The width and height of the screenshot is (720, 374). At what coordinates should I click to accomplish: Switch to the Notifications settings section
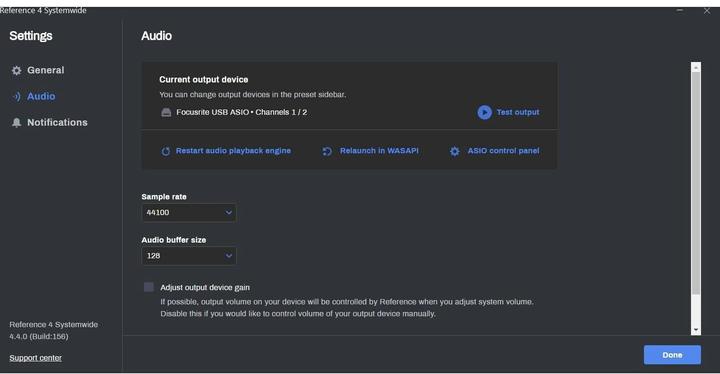click(x=57, y=123)
